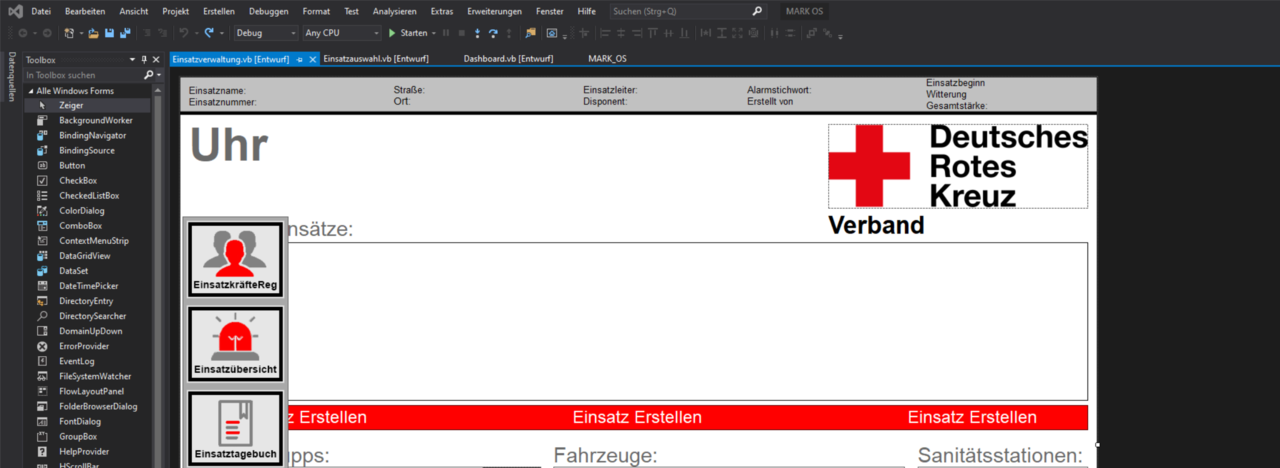Select DateTimePicker in the Toolbox
The height and width of the screenshot is (468, 1280).
click(88, 286)
